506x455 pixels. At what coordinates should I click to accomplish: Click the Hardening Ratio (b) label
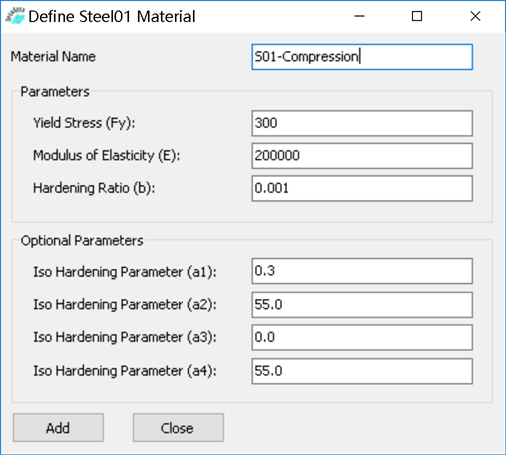tap(94, 188)
